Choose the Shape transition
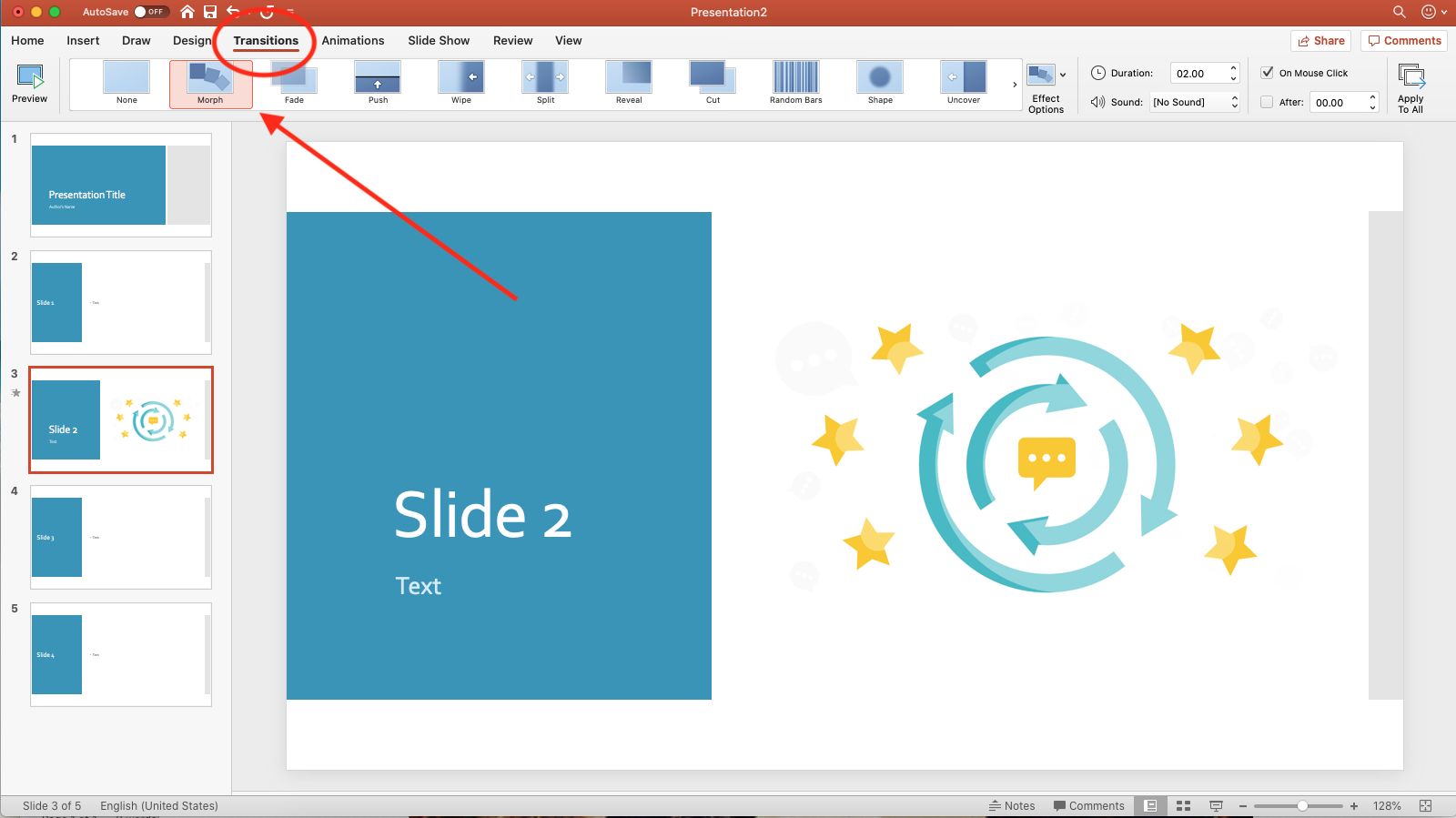Screen dimensions: 1456x818 coord(880,83)
